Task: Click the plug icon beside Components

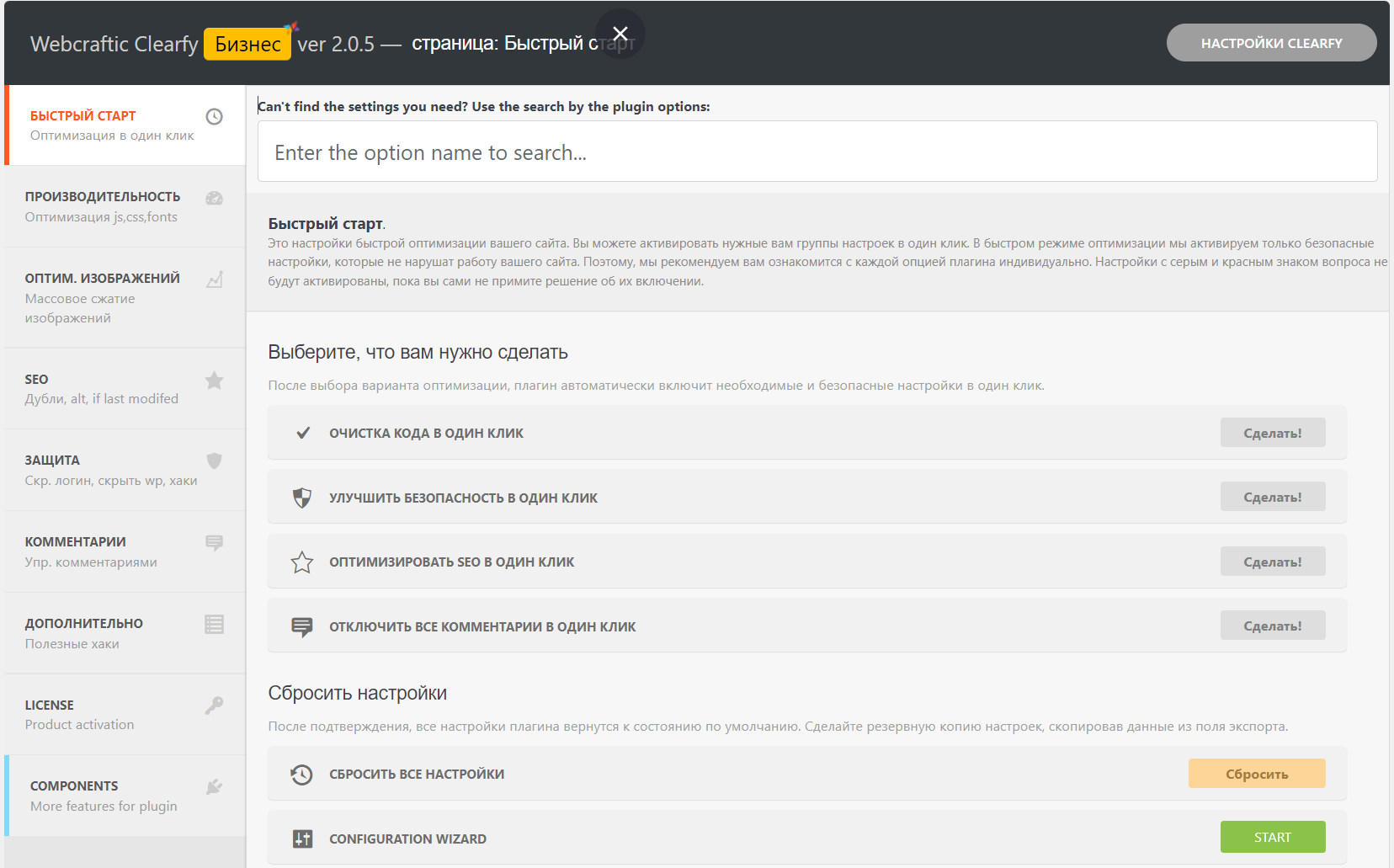Action: (x=215, y=787)
